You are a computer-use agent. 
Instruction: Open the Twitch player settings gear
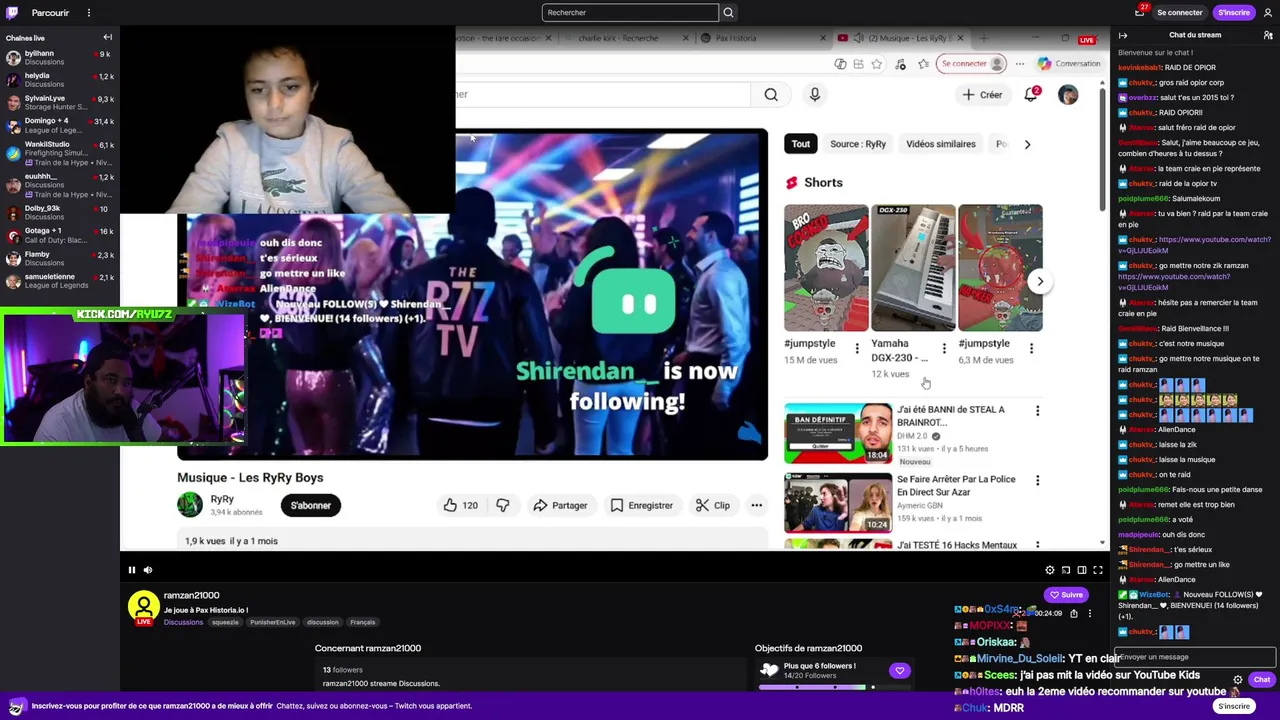tap(1049, 570)
